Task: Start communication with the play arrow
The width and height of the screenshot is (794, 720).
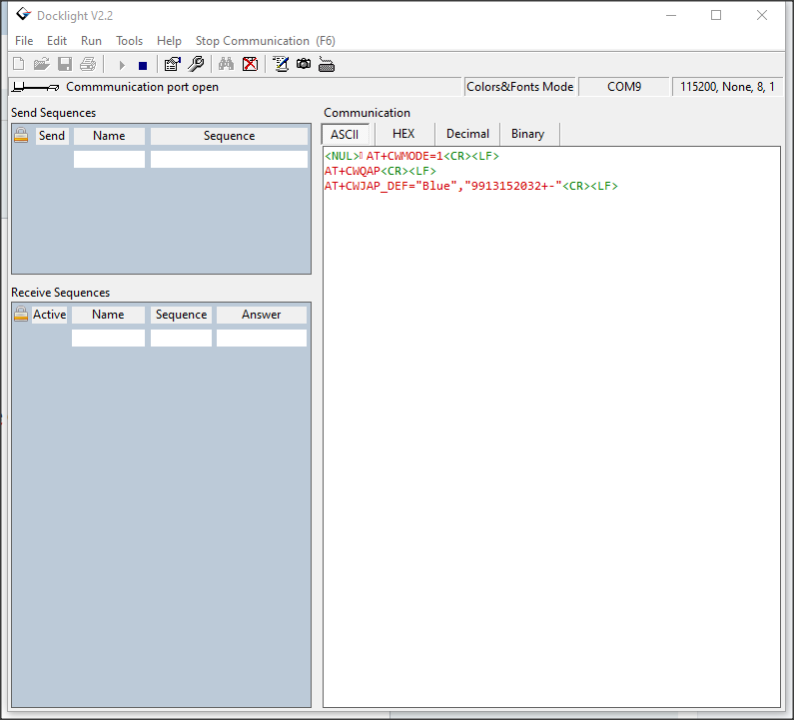Action: [122, 65]
